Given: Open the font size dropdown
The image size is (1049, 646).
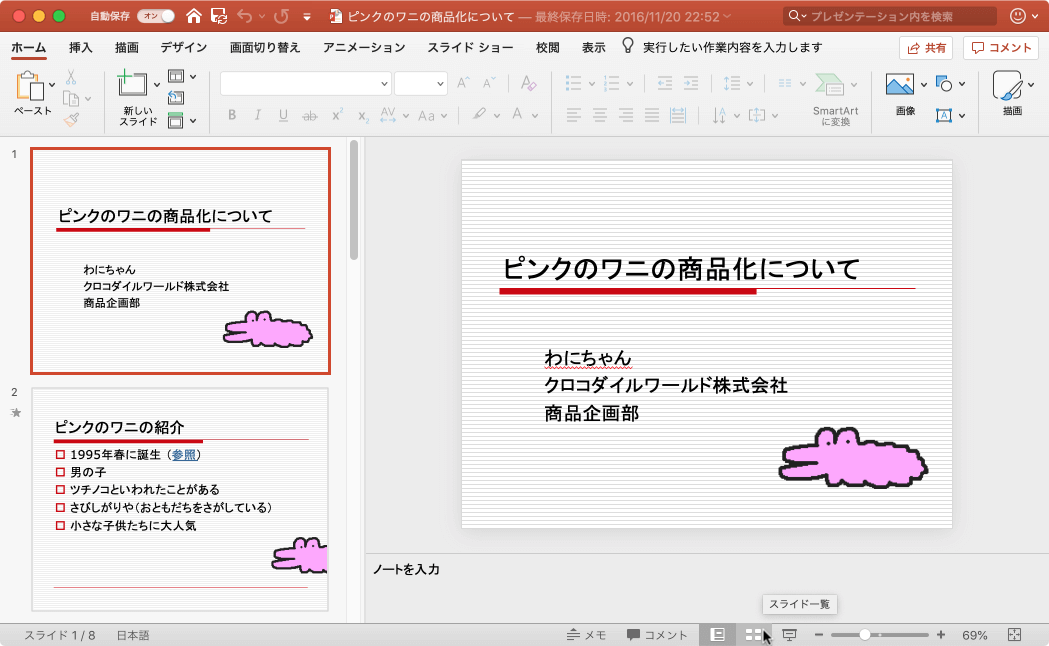Looking at the screenshot, I should point(440,84).
